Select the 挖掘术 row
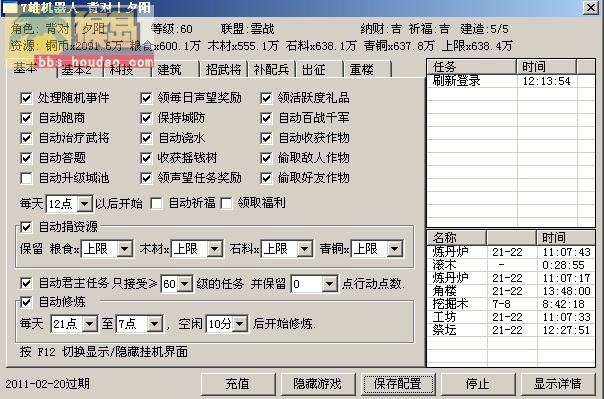This screenshot has width=604, height=399. coord(511,304)
